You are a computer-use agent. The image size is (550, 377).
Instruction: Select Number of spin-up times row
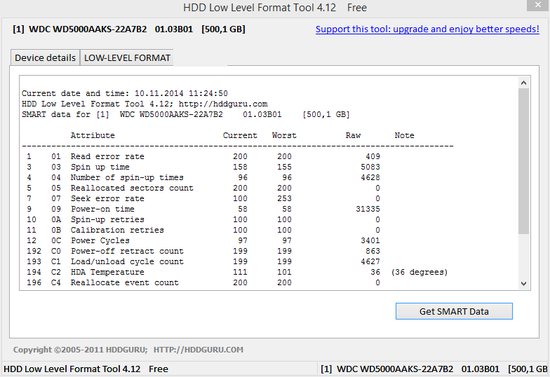[203, 177]
